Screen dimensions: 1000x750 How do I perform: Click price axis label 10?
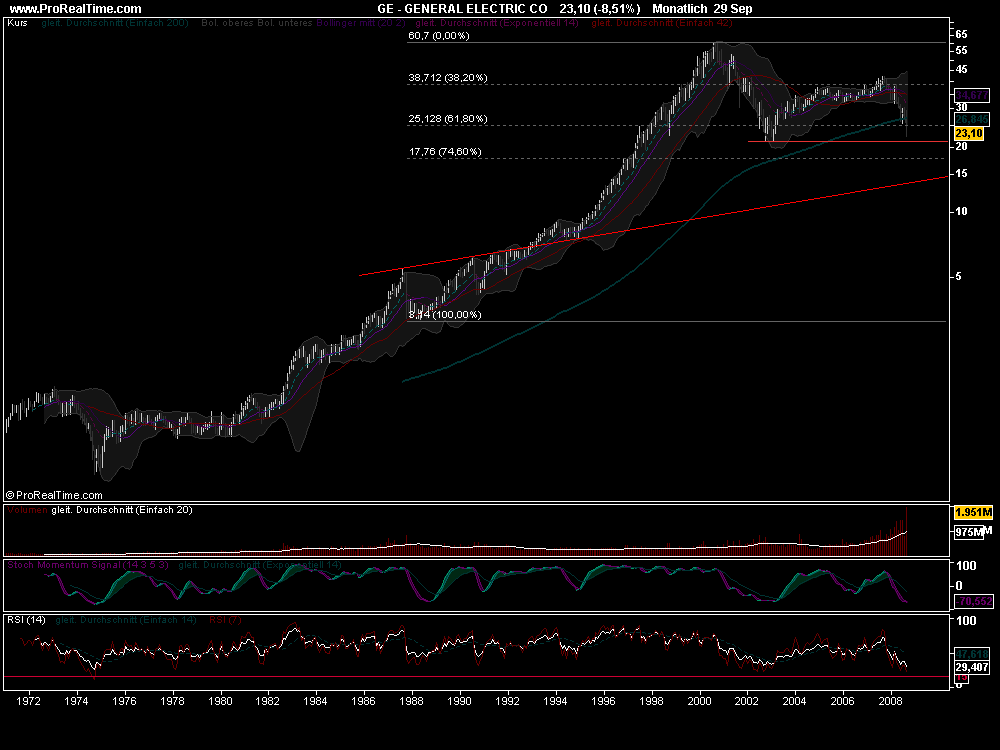point(961,211)
